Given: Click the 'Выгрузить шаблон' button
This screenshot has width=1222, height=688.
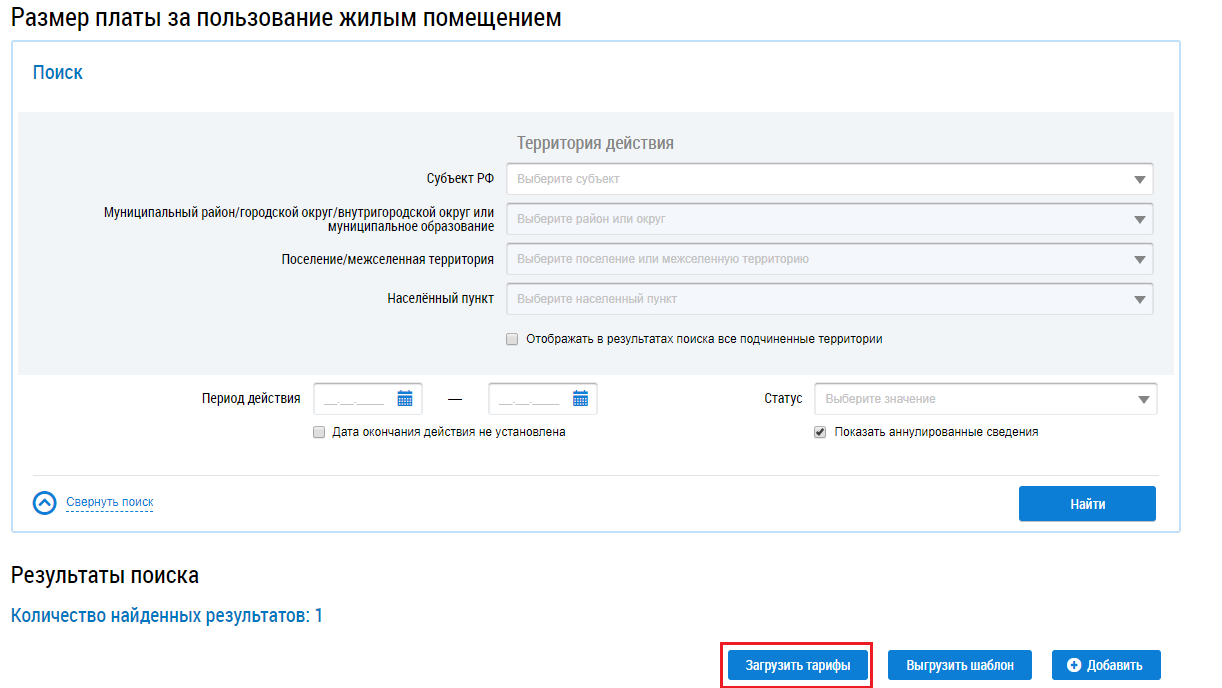Looking at the screenshot, I should 960,665.
